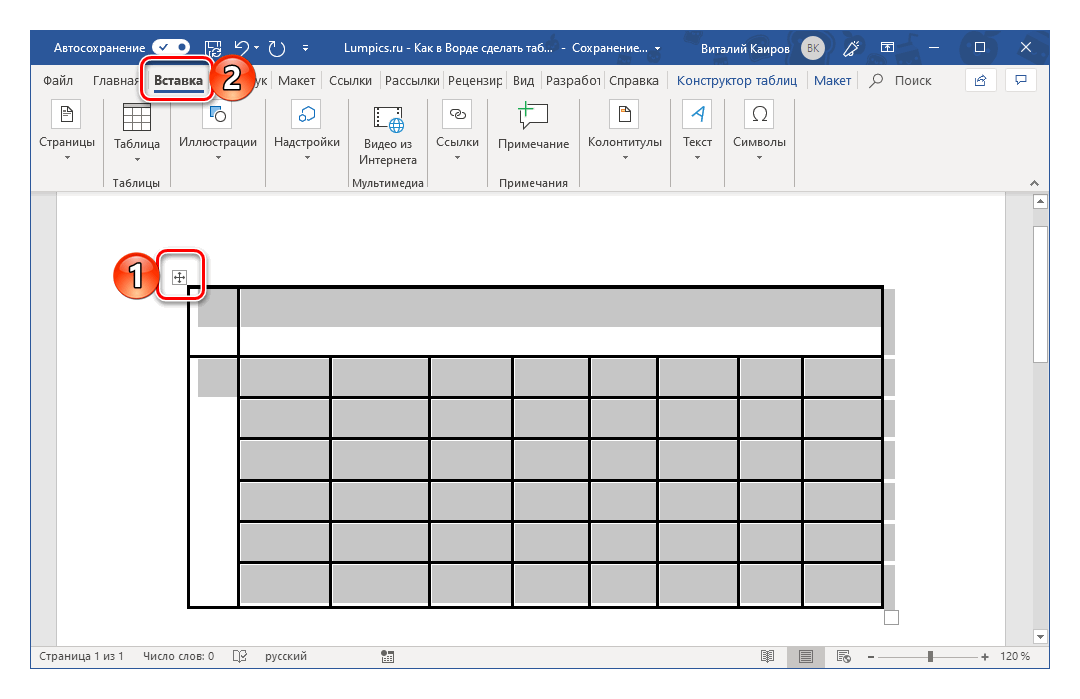Viewport: 1080px width, 699px height.
Task: Click the Save icon in title bar
Action: [213, 47]
